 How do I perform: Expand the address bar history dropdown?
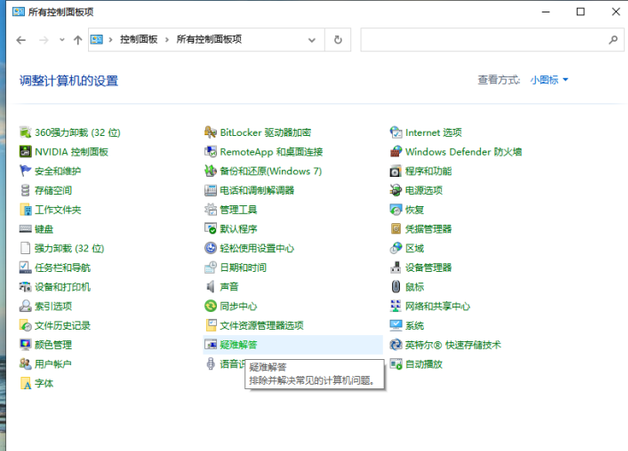[312, 40]
